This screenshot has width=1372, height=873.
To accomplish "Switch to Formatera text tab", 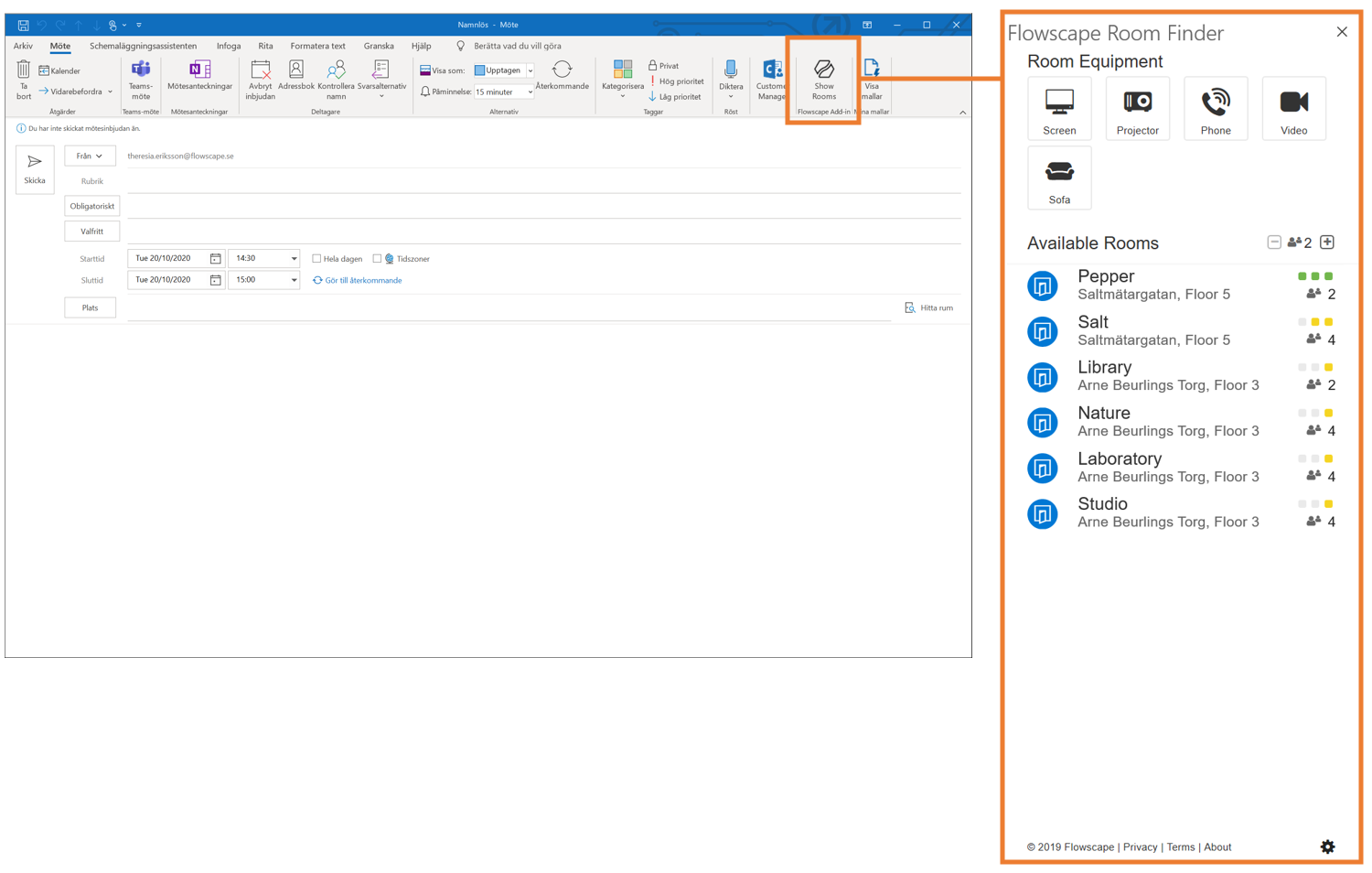I will click(x=317, y=46).
